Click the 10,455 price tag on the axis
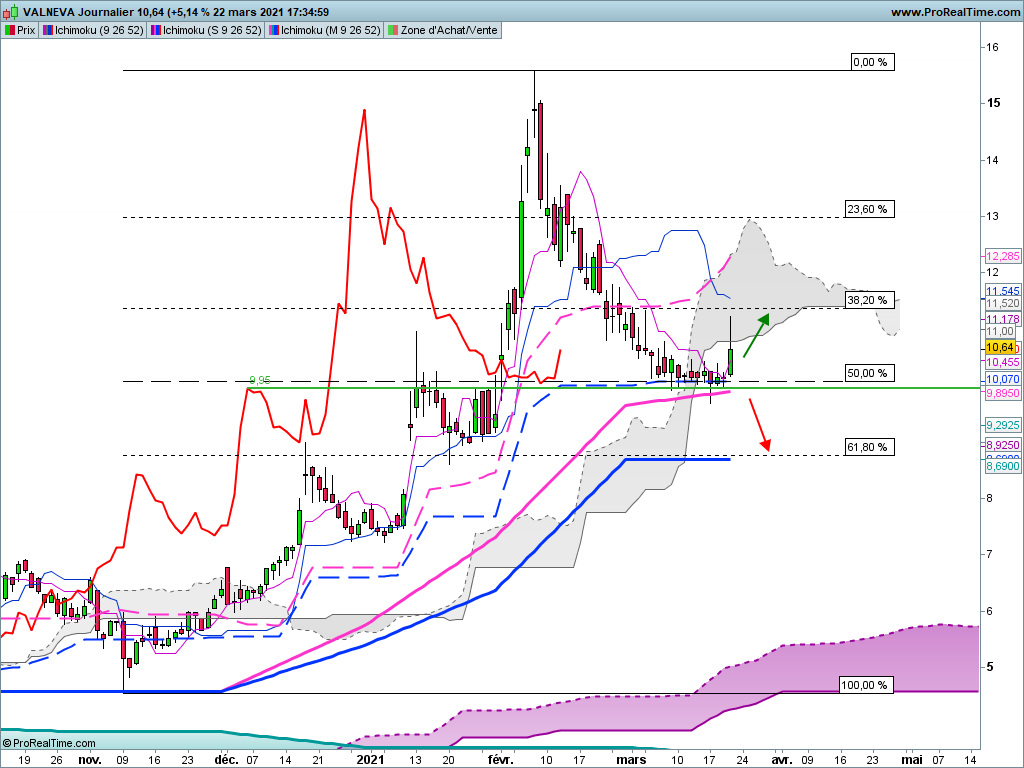 click(x=1002, y=362)
